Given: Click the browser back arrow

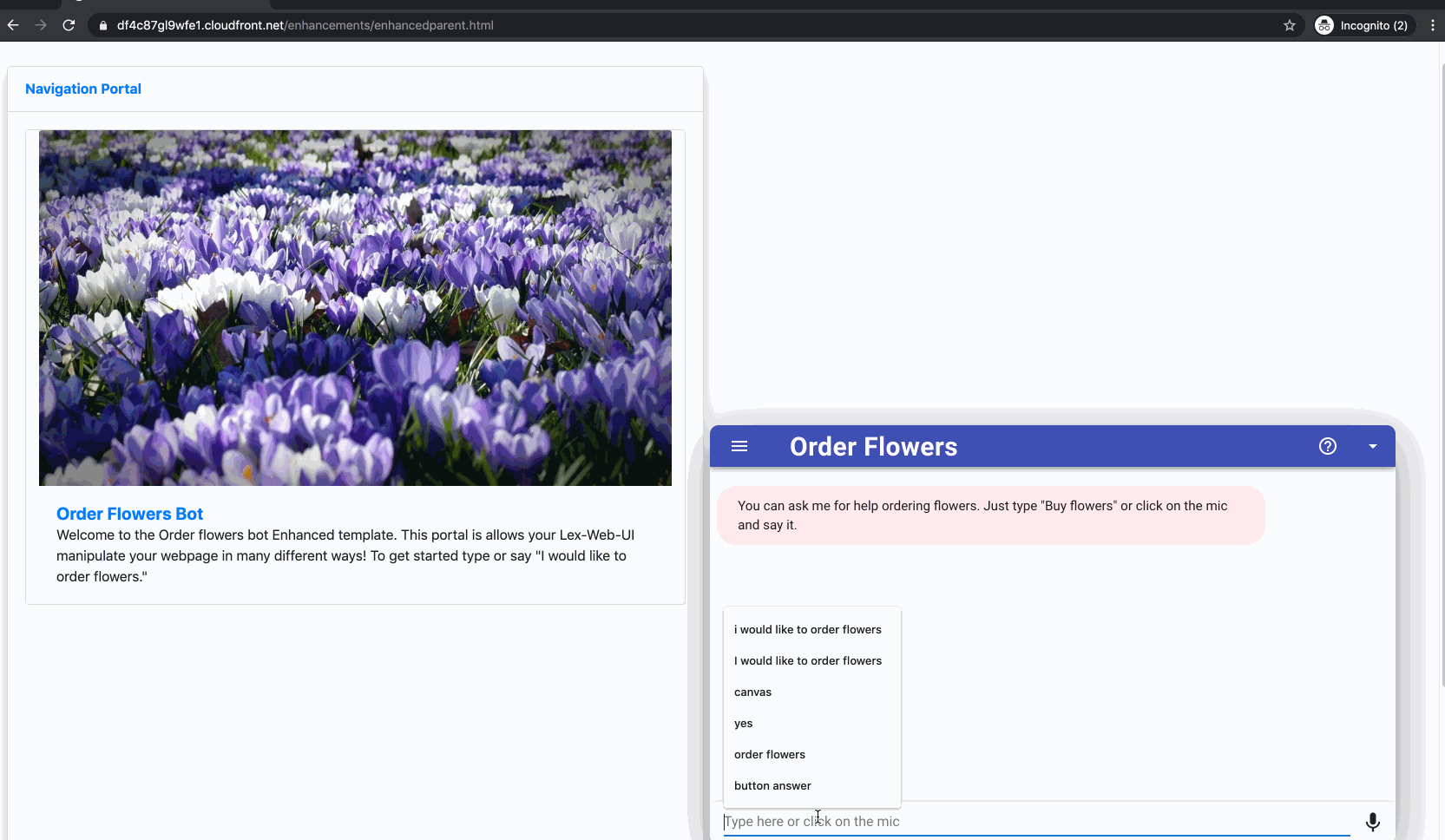Looking at the screenshot, I should tap(13, 25).
